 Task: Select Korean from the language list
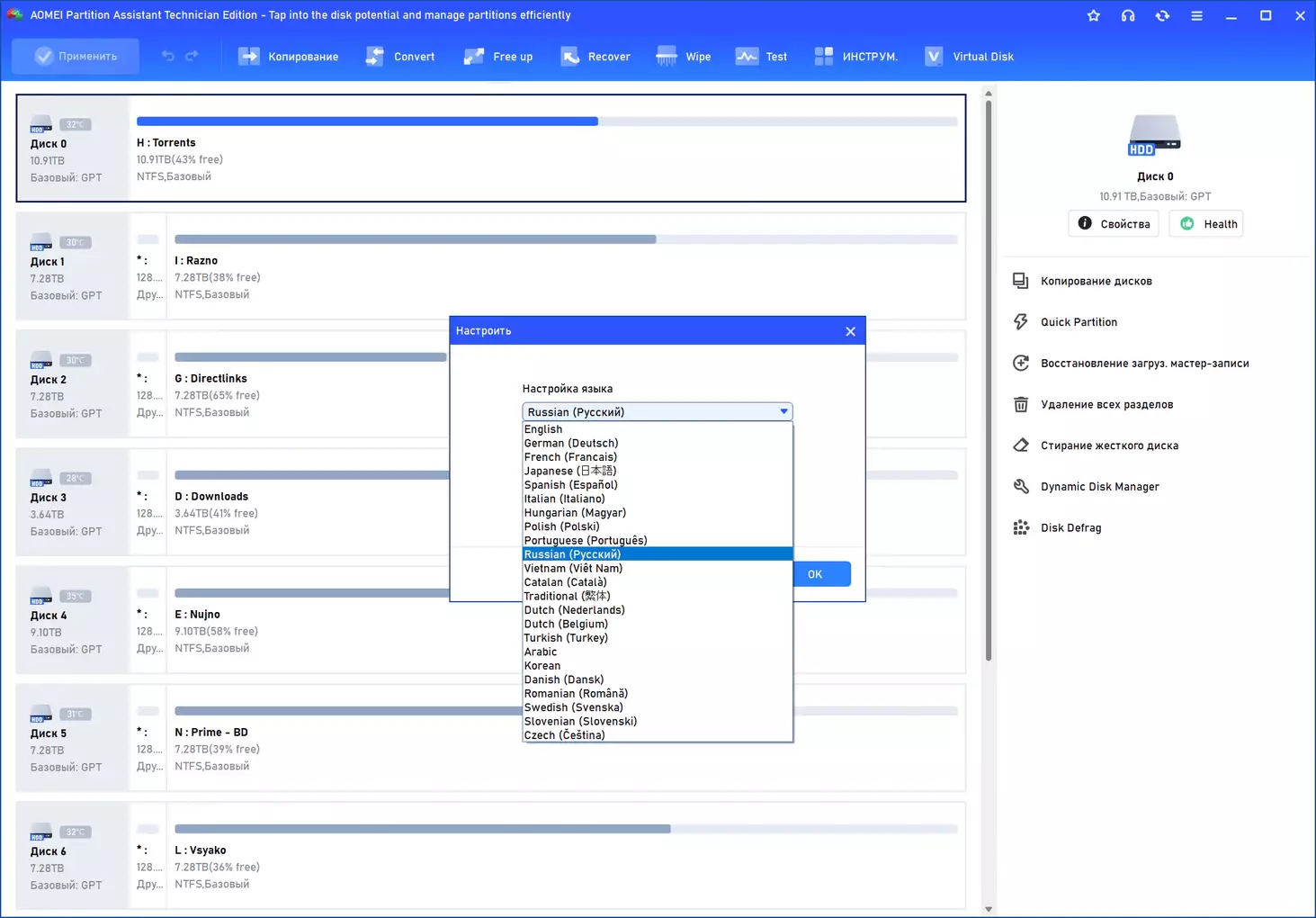[x=542, y=666]
